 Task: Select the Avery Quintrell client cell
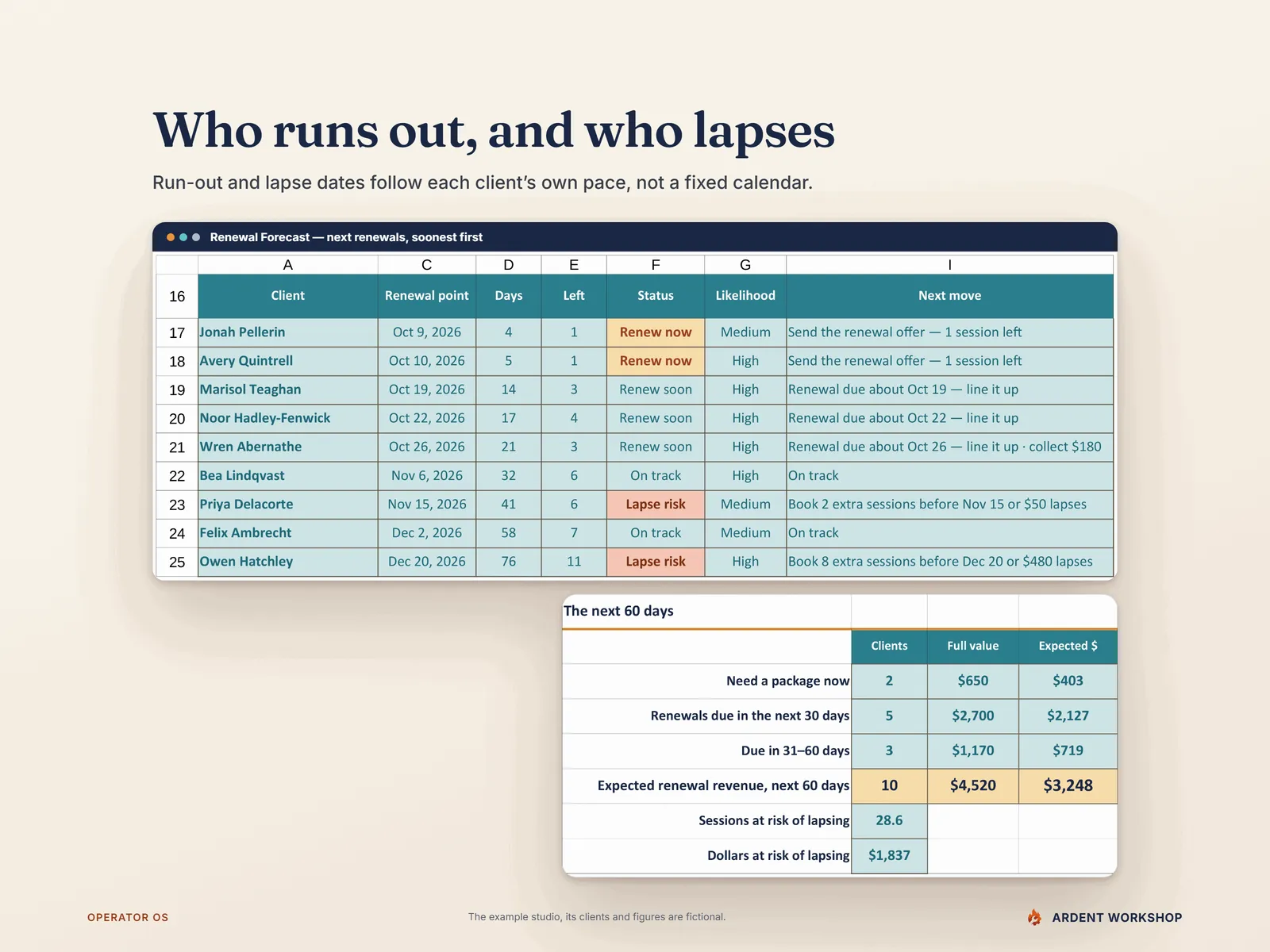tap(287, 361)
